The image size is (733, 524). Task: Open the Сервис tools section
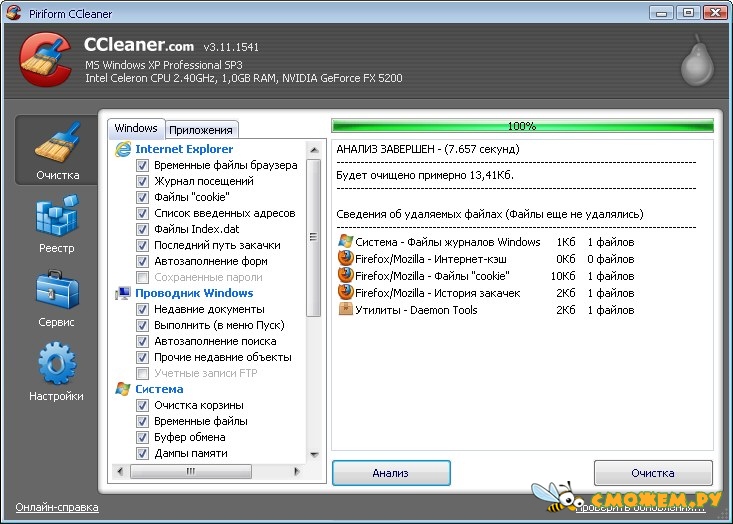57,298
